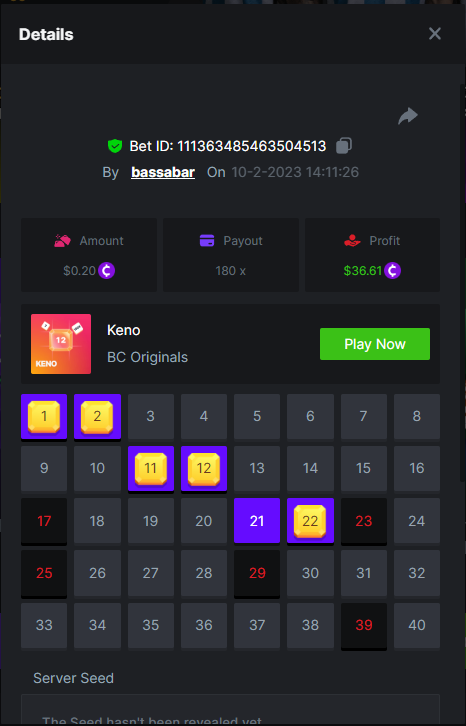This screenshot has width=466, height=726.
Task: Click Keno tile number 40
Action: click(417, 625)
